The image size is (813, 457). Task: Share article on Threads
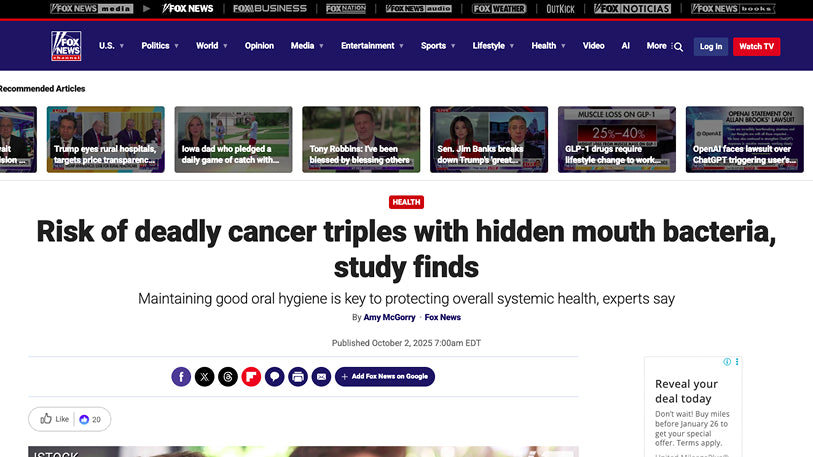coord(228,377)
